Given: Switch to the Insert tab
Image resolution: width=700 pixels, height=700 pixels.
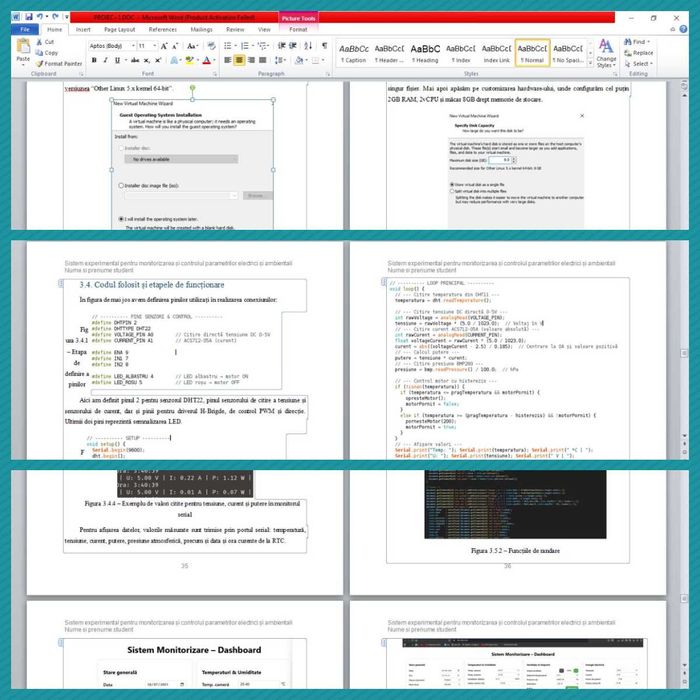Looking at the screenshot, I should pyautogui.click(x=83, y=29).
